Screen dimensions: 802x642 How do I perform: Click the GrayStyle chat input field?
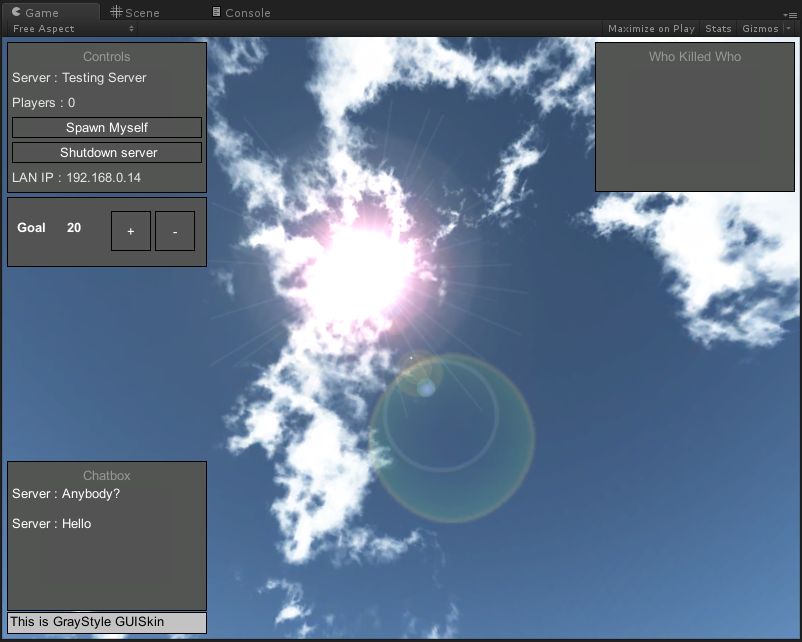click(x=106, y=622)
